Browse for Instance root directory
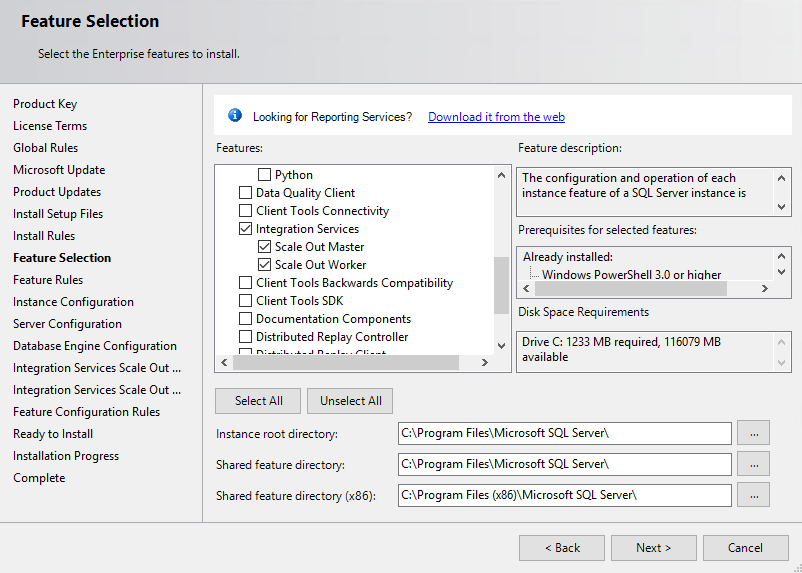802x573 pixels. [x=753, y=433]
